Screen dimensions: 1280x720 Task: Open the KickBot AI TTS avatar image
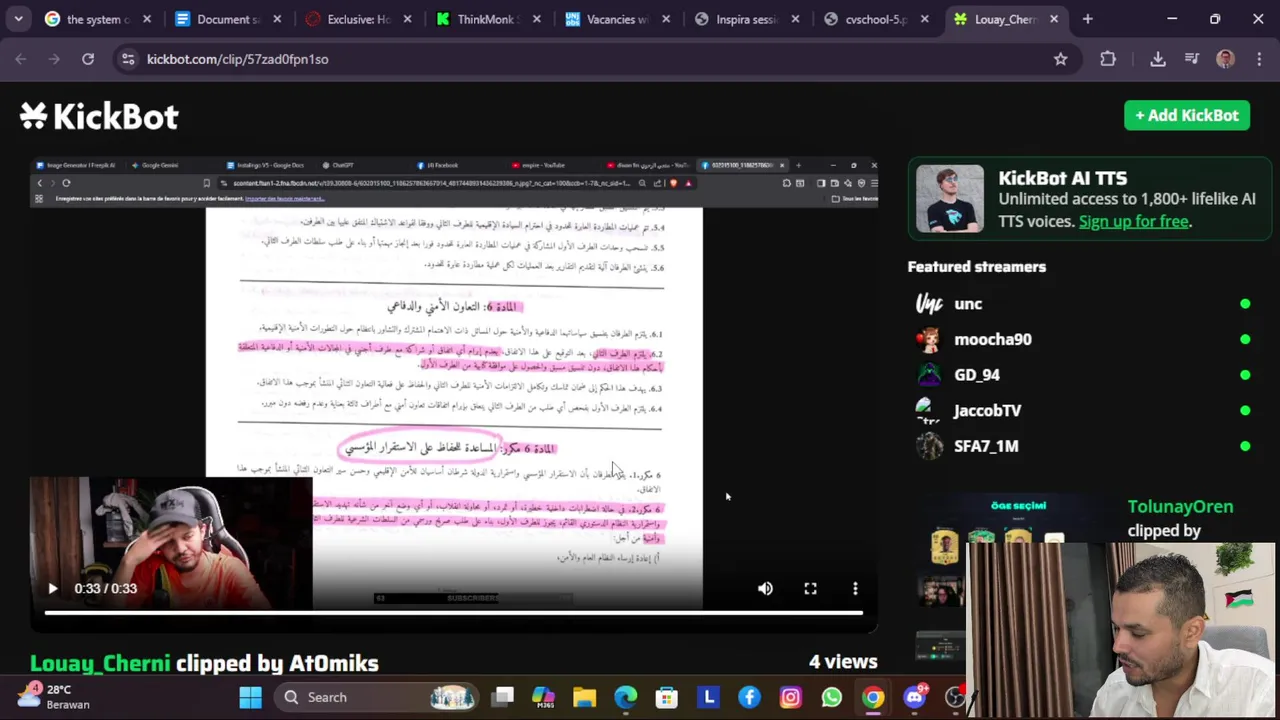[950, 199]
